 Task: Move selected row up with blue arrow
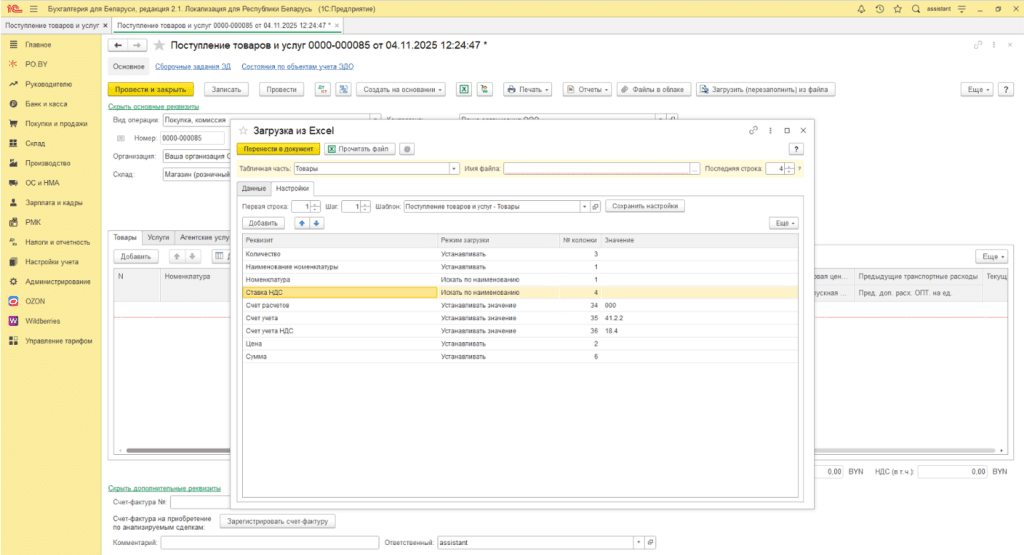pos(303,223)
